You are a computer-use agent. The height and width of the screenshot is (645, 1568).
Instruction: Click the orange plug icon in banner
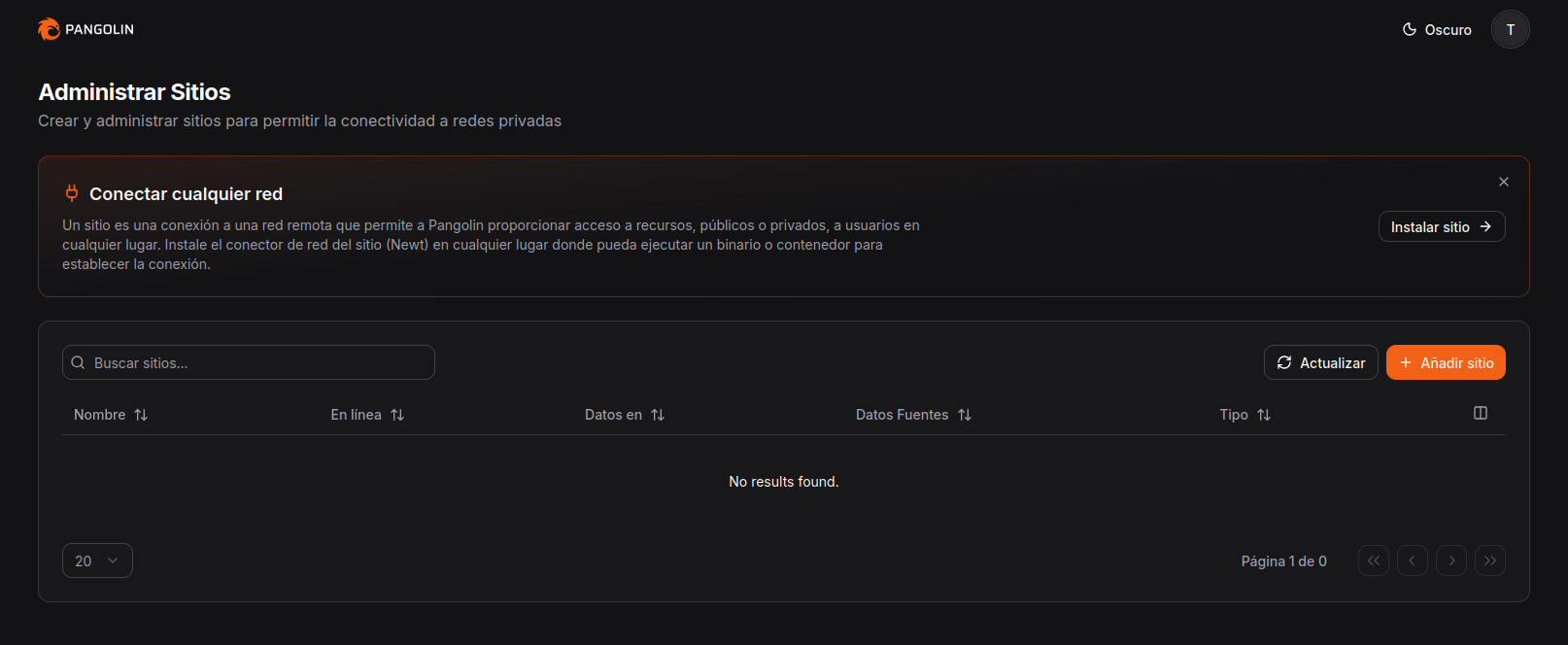(x=72, y=192)
